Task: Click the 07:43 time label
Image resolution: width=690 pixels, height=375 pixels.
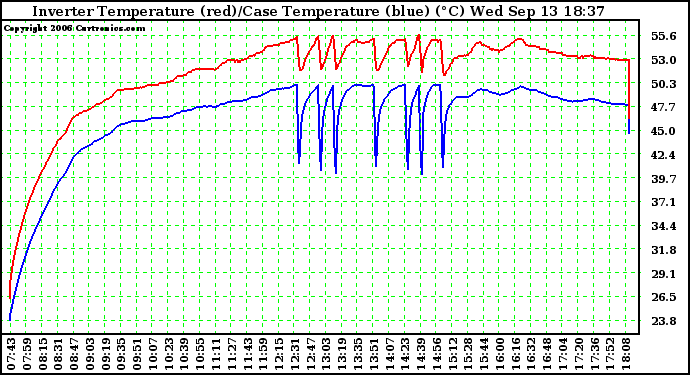Action: 10,354
